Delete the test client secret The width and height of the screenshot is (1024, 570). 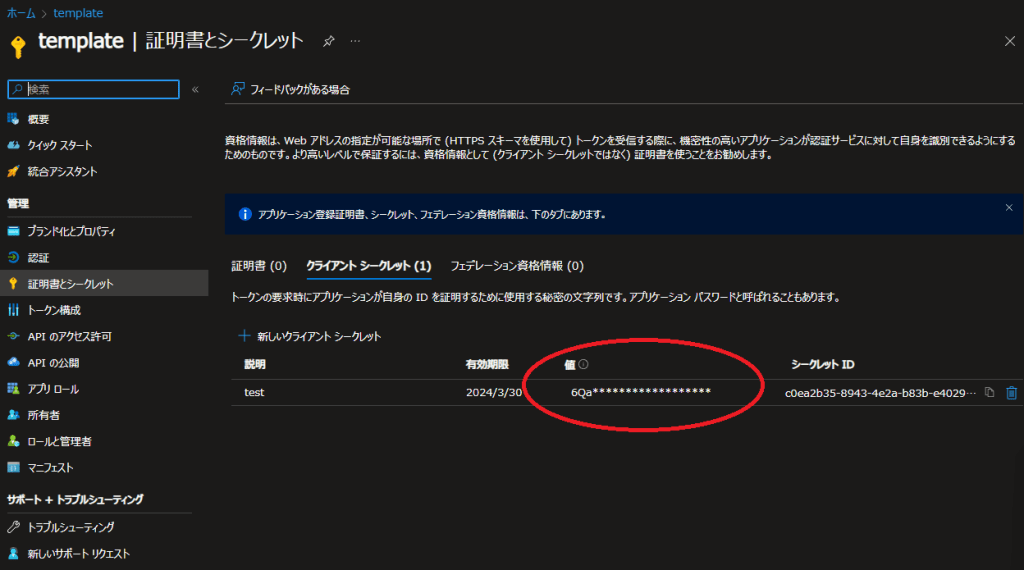(x=1011, y=393)
